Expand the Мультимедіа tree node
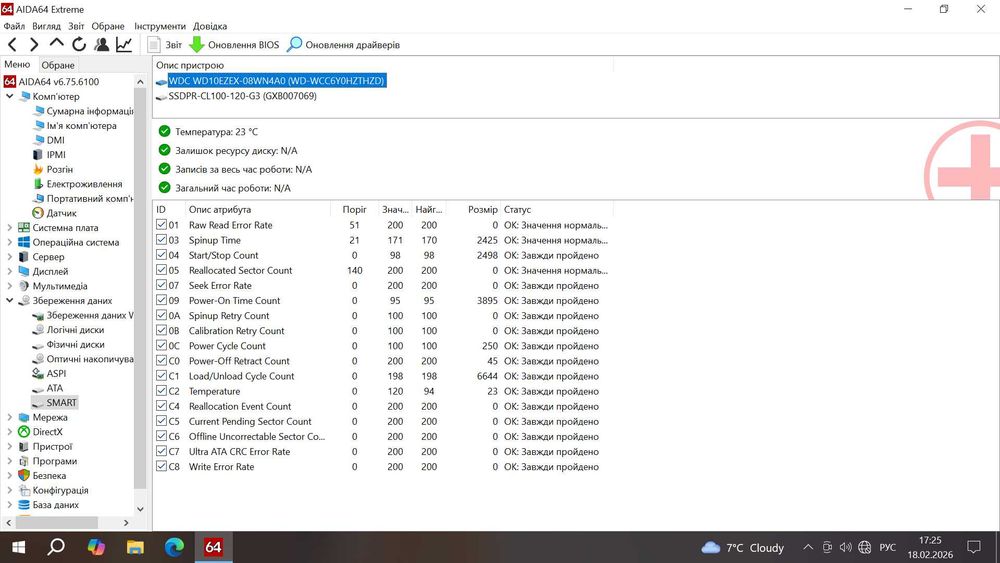The height and width of the screenshot is (563, 1000). (10, 286)
